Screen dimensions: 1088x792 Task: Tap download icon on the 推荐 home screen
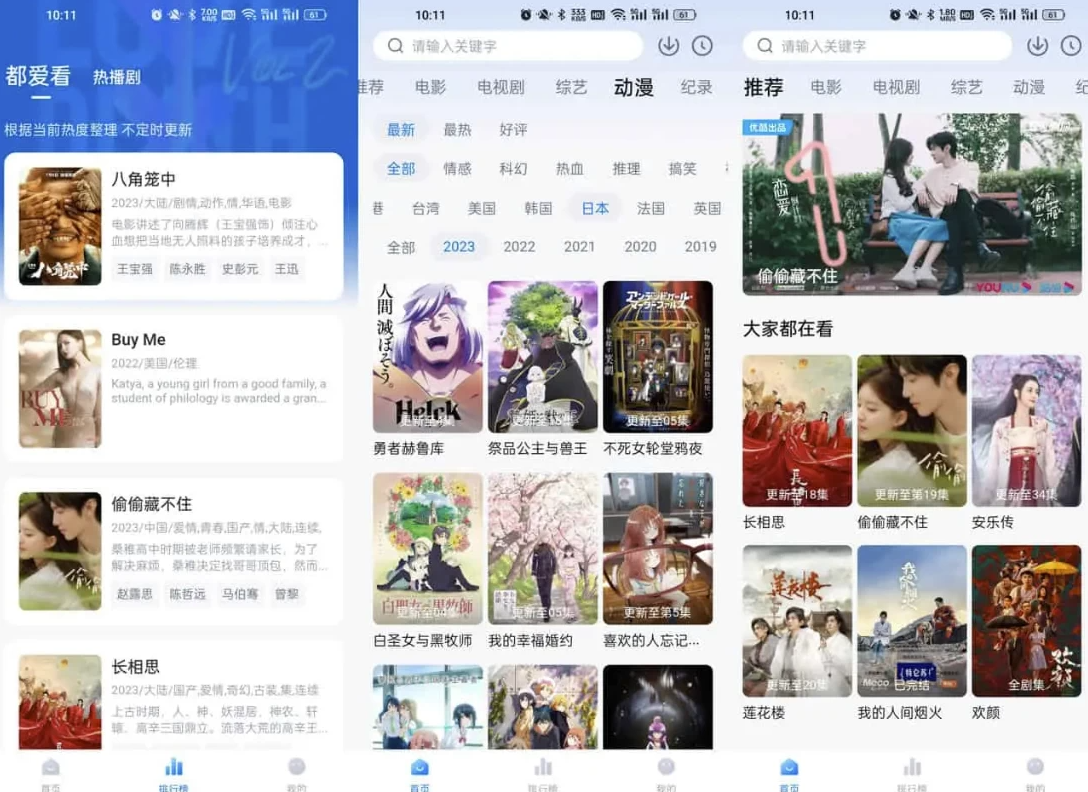click(x=1038, y=46)
